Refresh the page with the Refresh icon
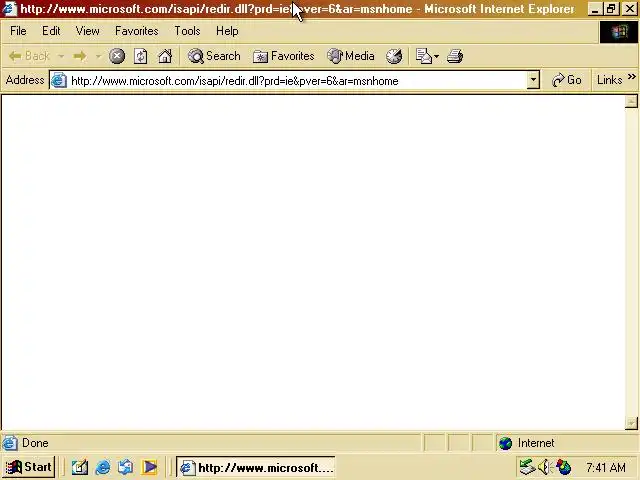640x480 pixels. pyautogui.click(x=140, y=56)
